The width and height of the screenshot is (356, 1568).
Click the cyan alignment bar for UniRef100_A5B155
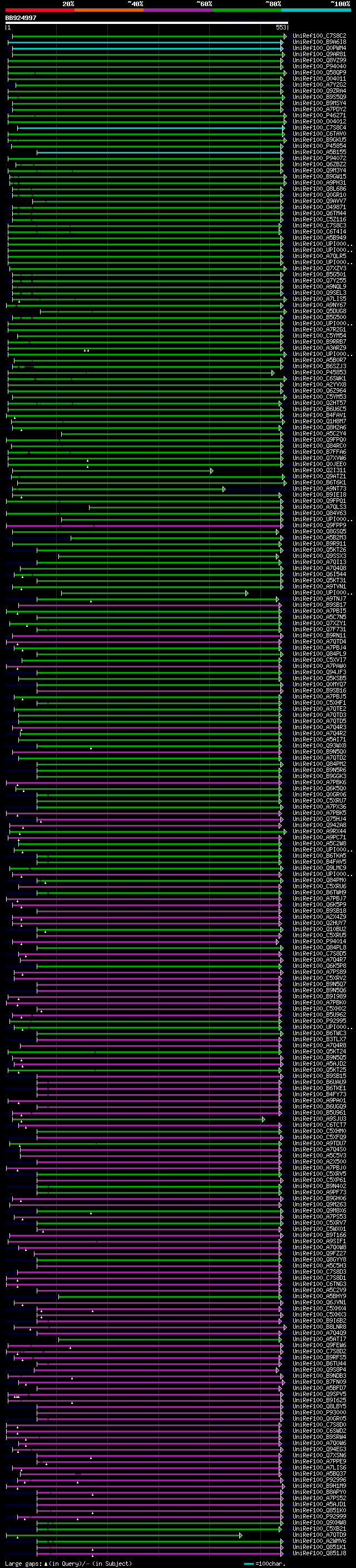click(x=160, y=152)
